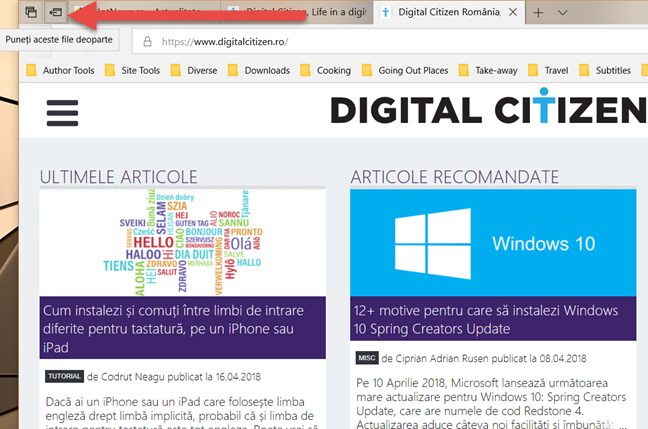Open Diverse favorites folder

point(194,70)
